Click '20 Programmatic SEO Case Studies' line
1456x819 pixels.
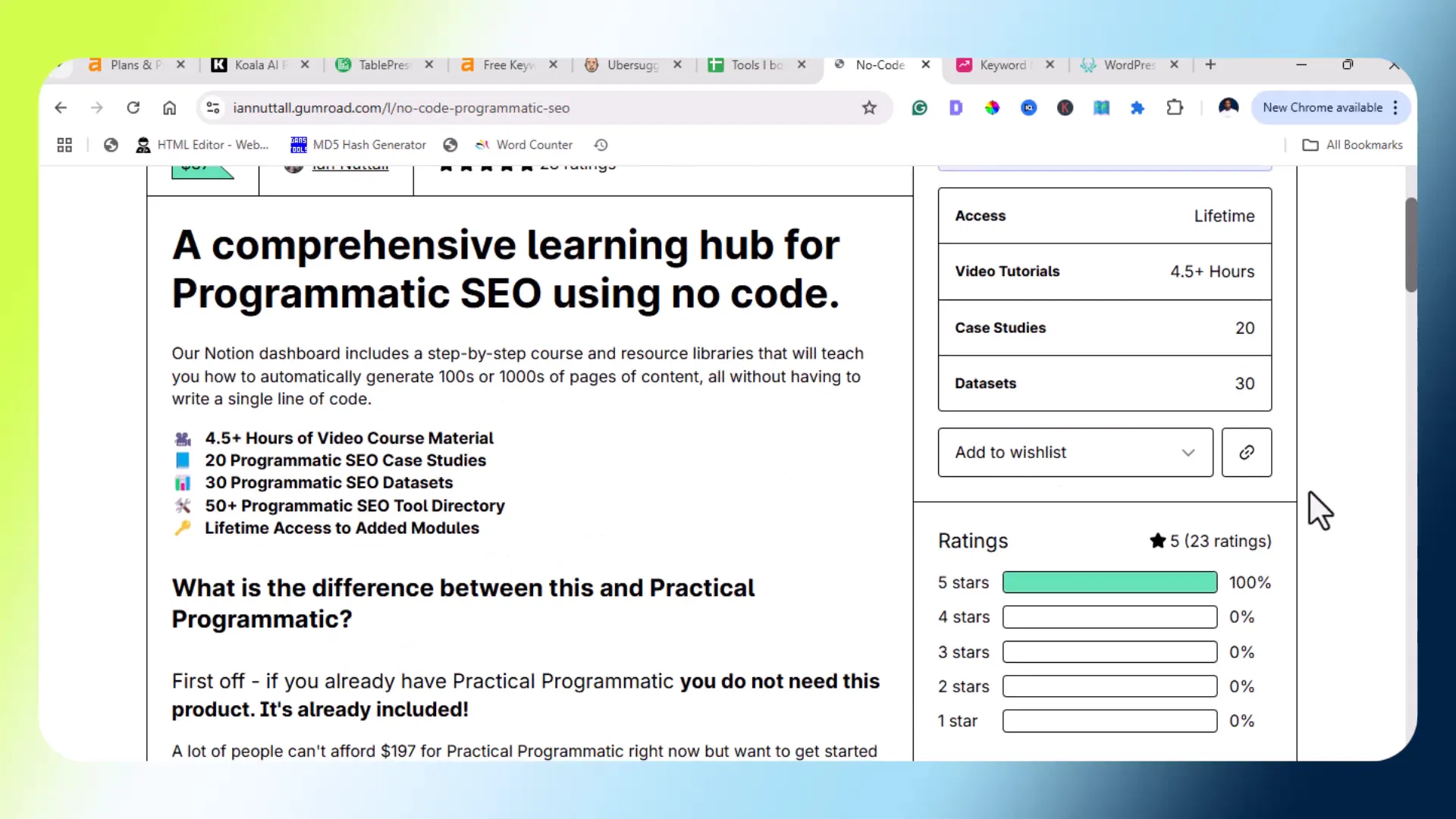click(345, 460)
